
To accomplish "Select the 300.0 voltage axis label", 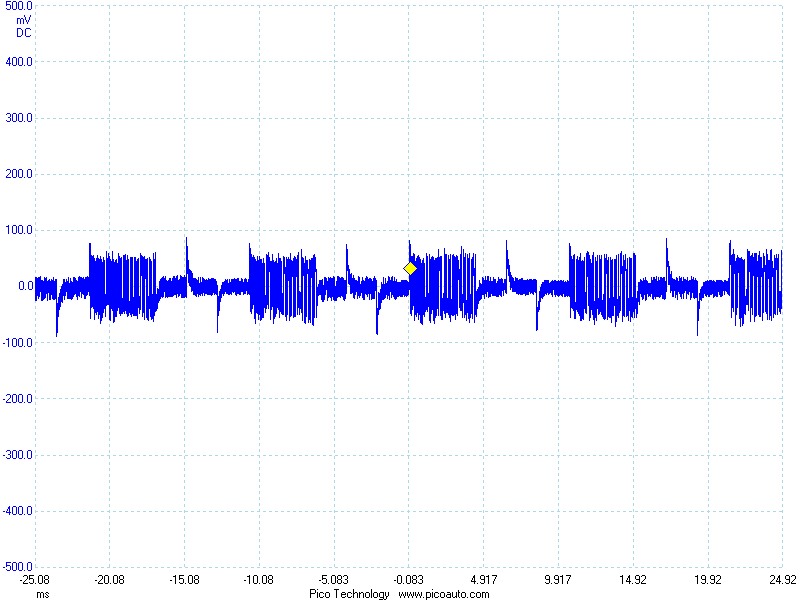I will (x=18, y=118).
